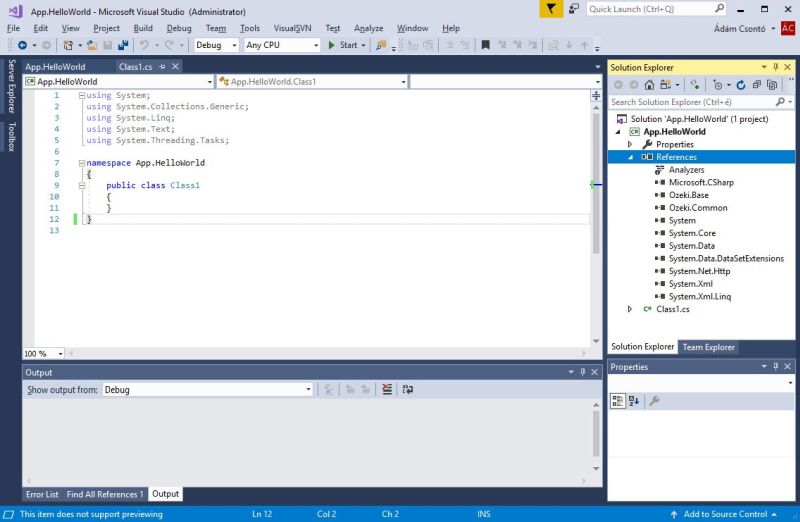Screen dimensions: 800x522
Task: Toggle auto-hide pin on Output panel
Action: coord(583,372)
